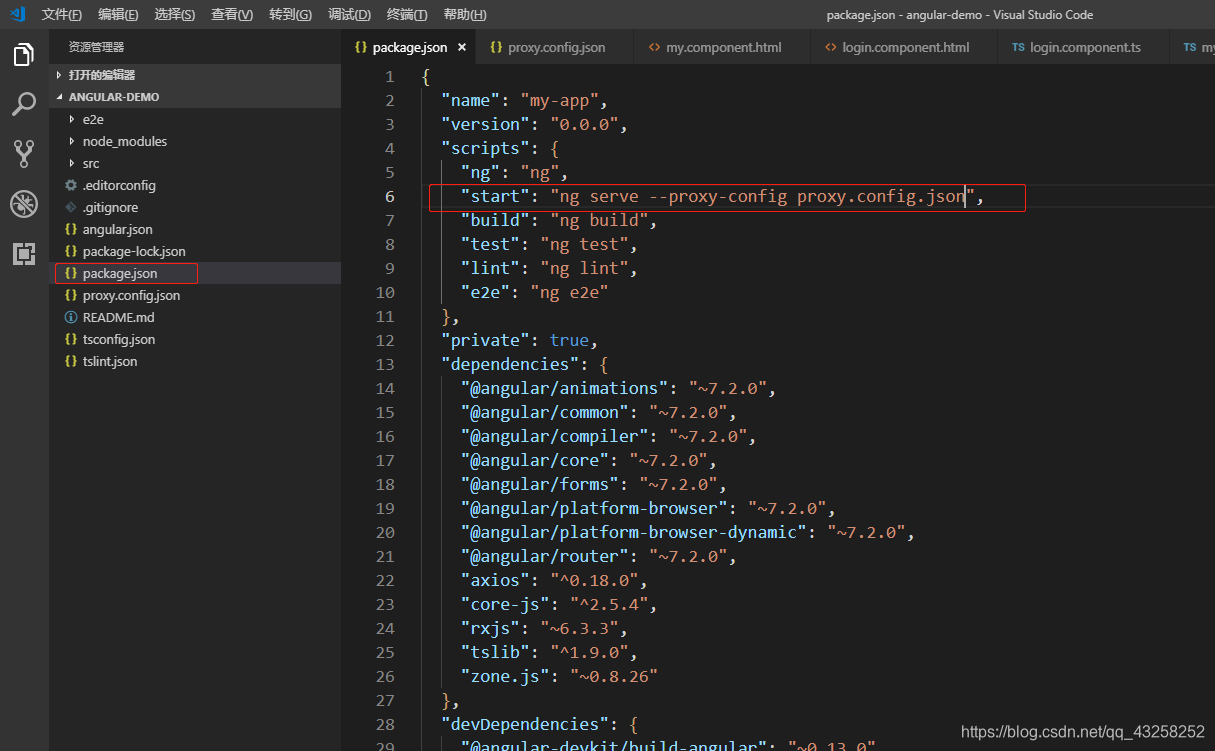Close the package.json editor tab

[461, 47]
